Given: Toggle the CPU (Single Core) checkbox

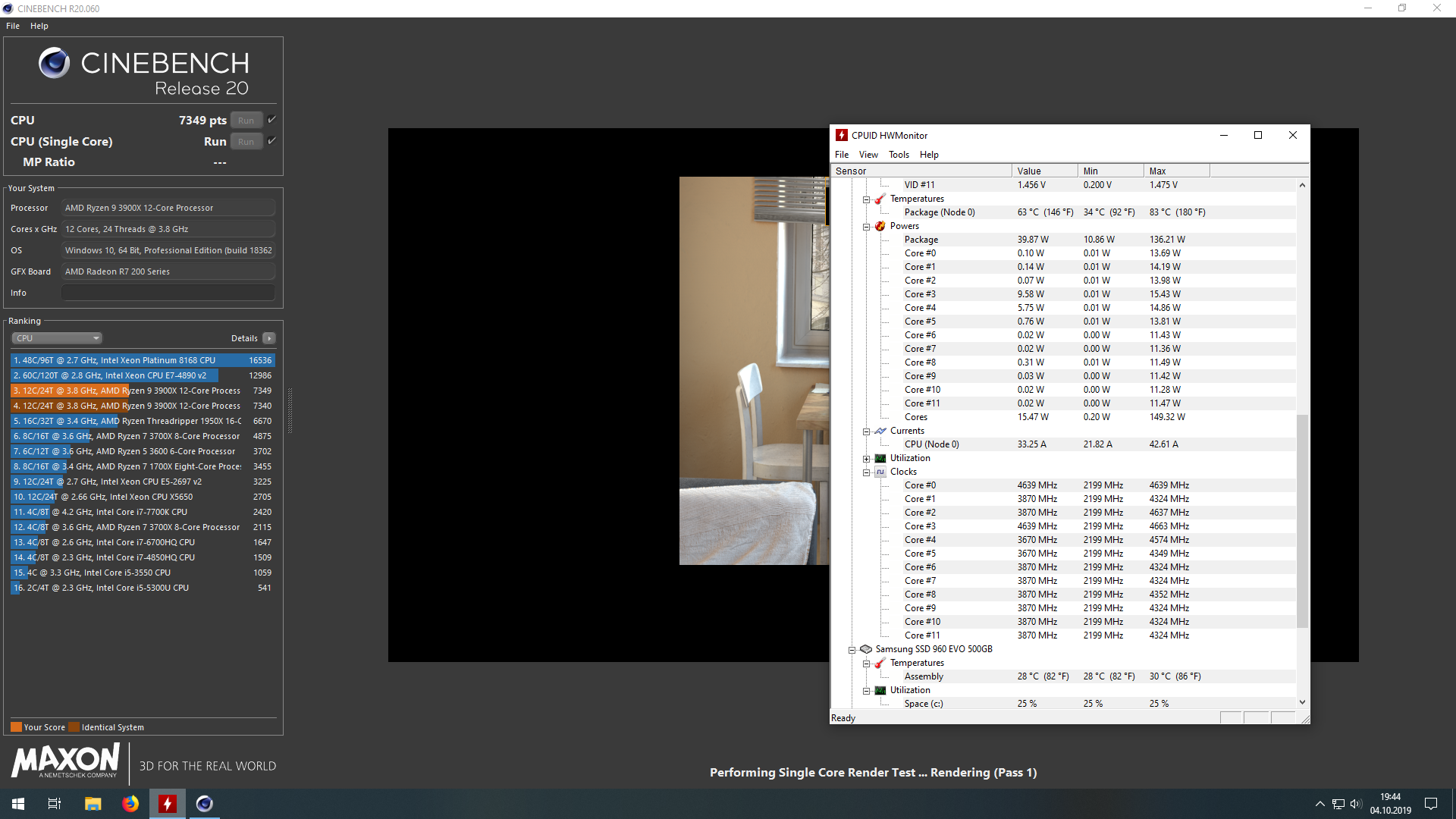Looking at the screenshot, I should click(x=271, y=141).
